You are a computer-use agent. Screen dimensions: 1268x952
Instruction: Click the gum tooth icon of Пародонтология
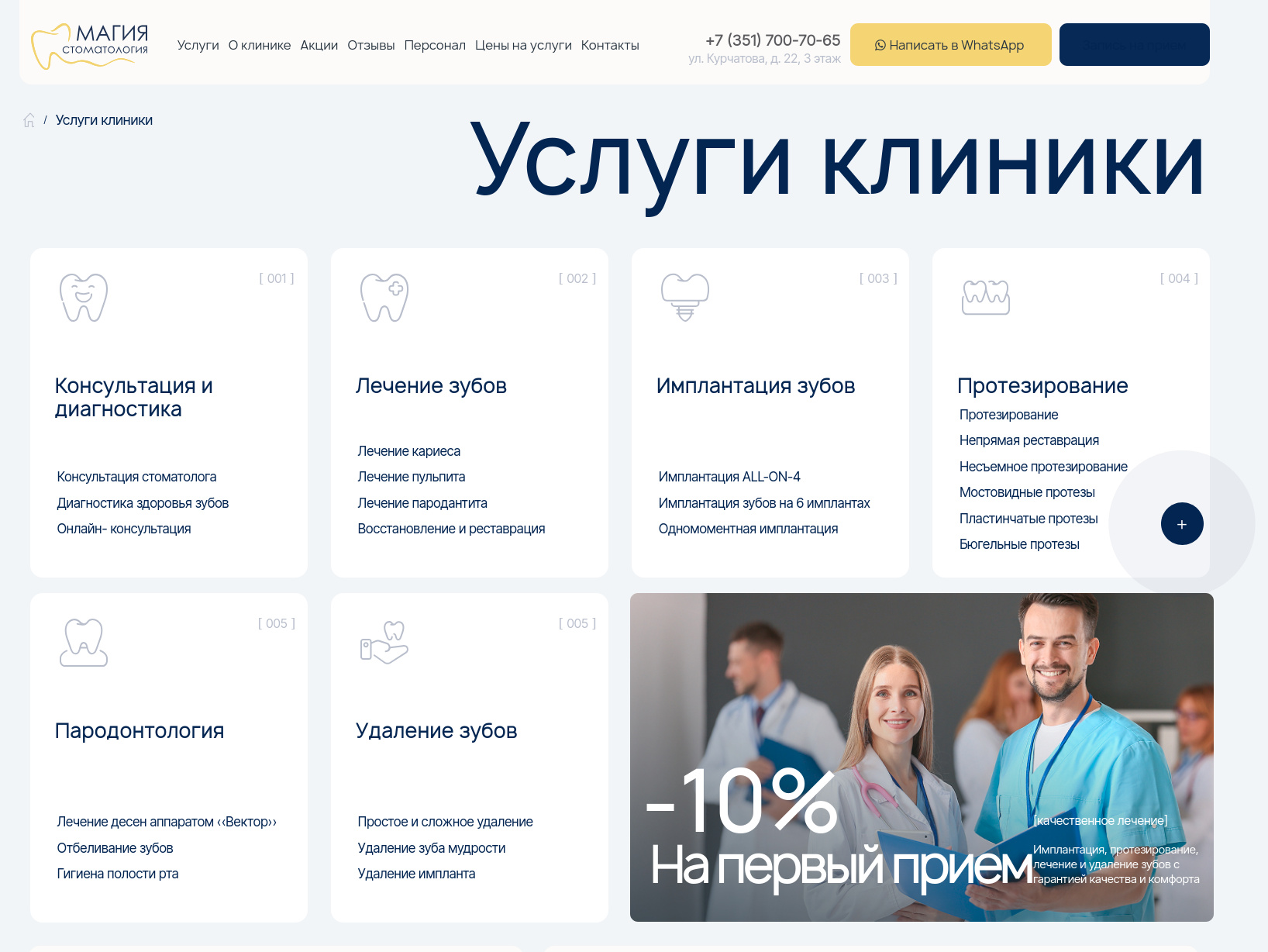click(x=84, y=643)
